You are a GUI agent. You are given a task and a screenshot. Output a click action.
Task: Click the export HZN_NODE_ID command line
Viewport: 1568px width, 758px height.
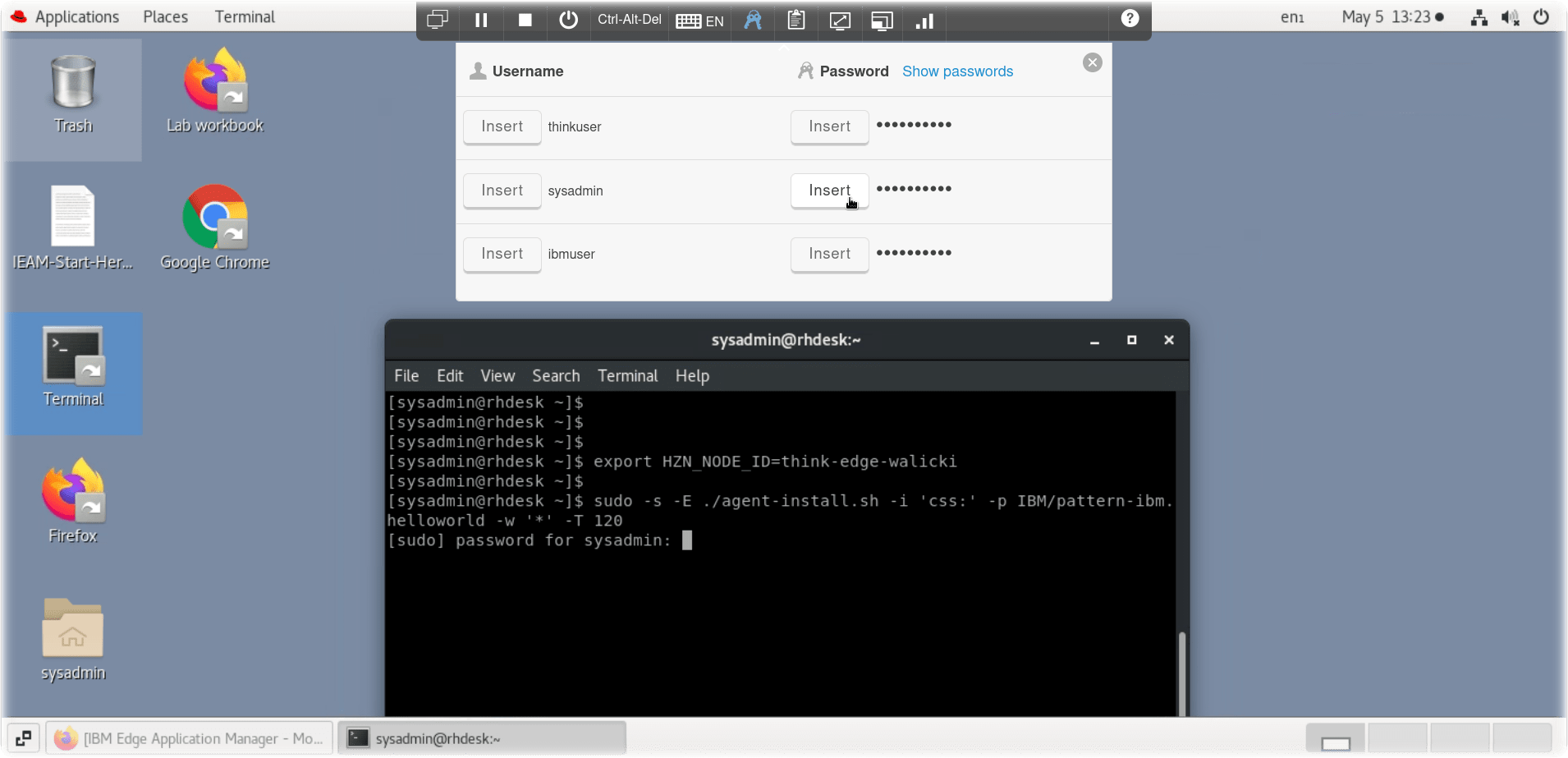pyautogui.click(x=672, y=462)
